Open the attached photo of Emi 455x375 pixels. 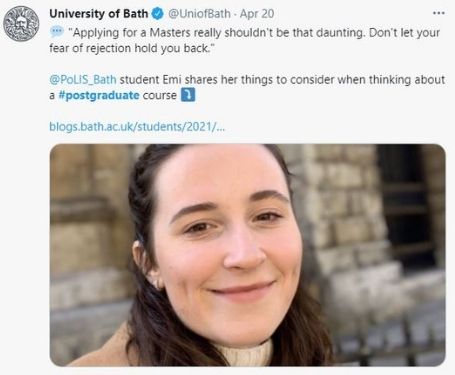coord(247,255)
